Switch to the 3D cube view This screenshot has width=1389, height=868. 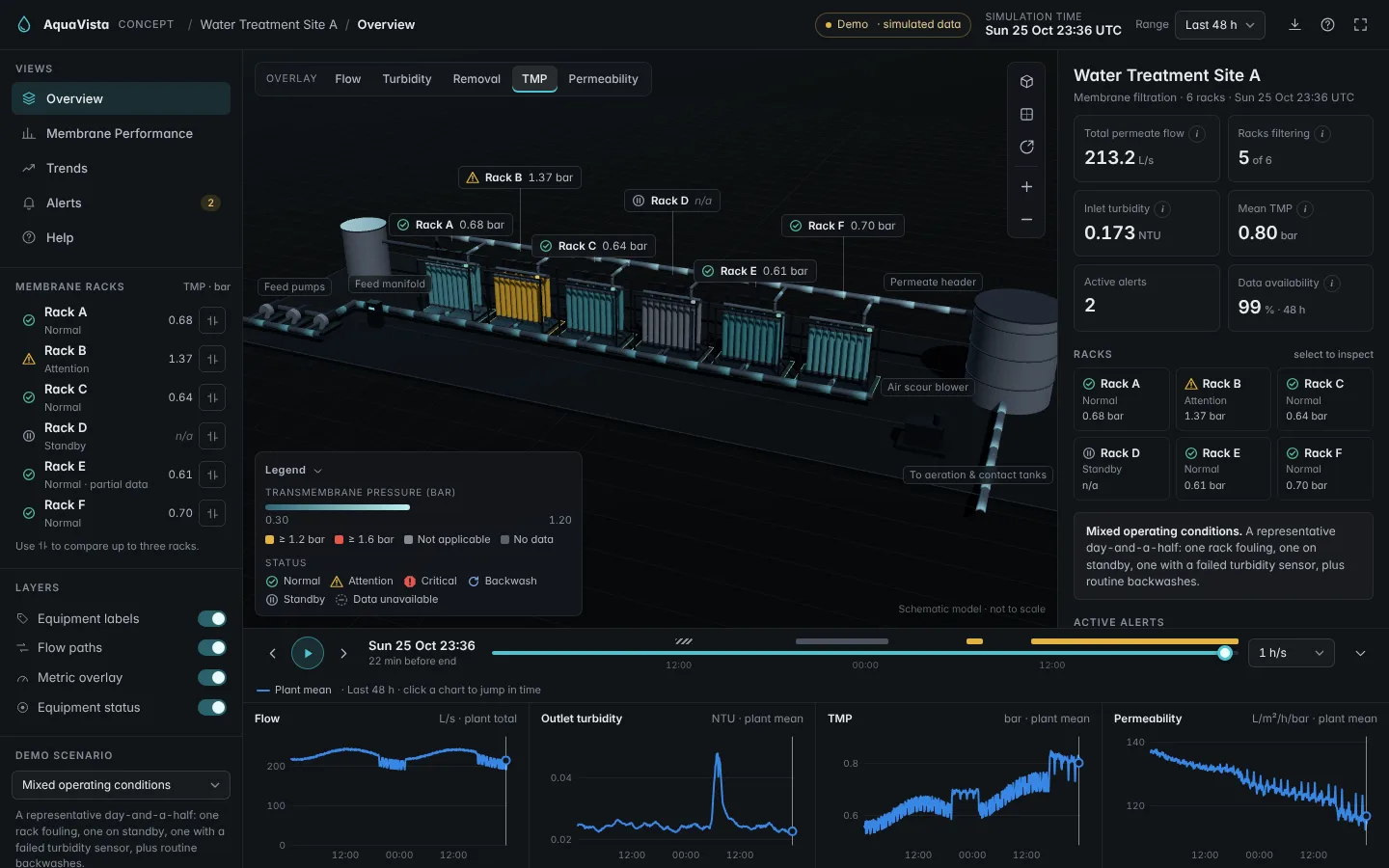click(1026, 82)
